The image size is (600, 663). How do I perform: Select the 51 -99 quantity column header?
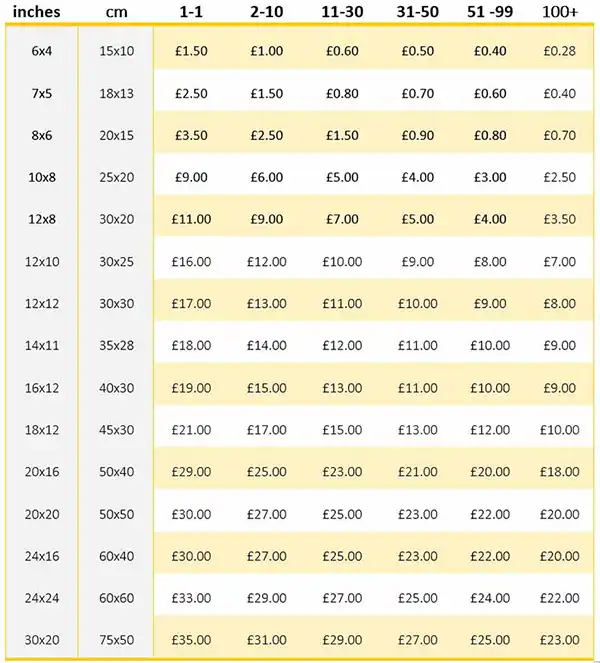coord(490,11)
